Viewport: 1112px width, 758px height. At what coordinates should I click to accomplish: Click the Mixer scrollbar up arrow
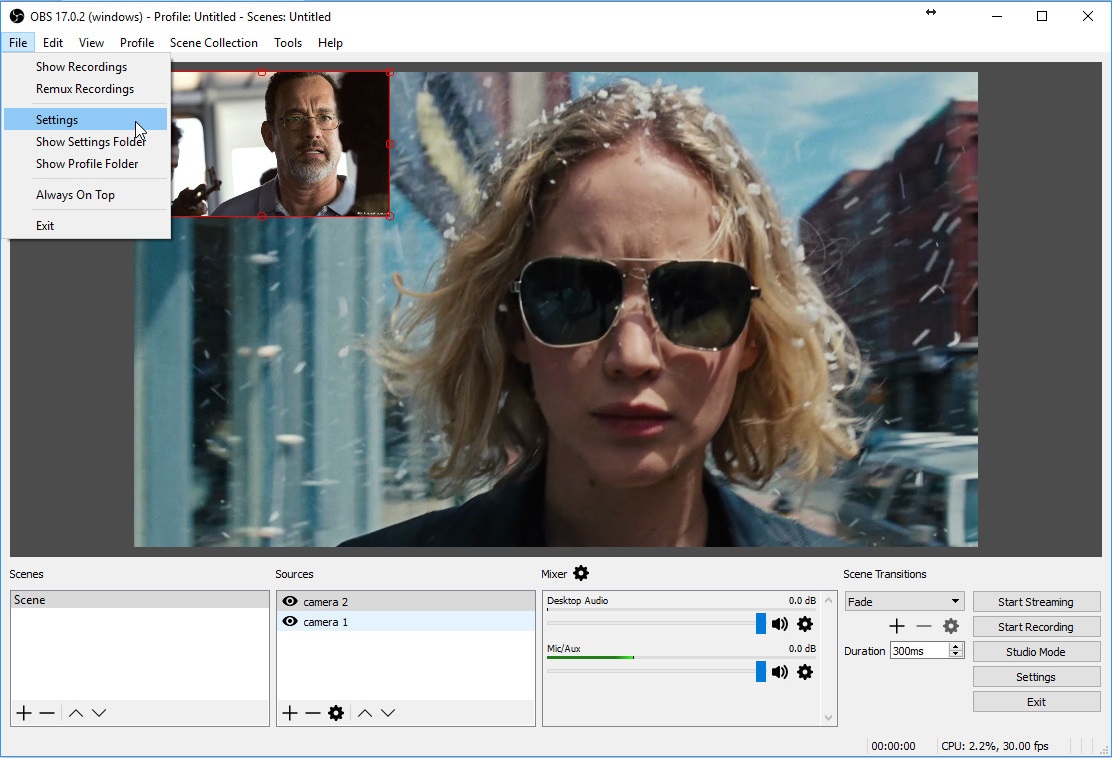click(x=828, y=600)
